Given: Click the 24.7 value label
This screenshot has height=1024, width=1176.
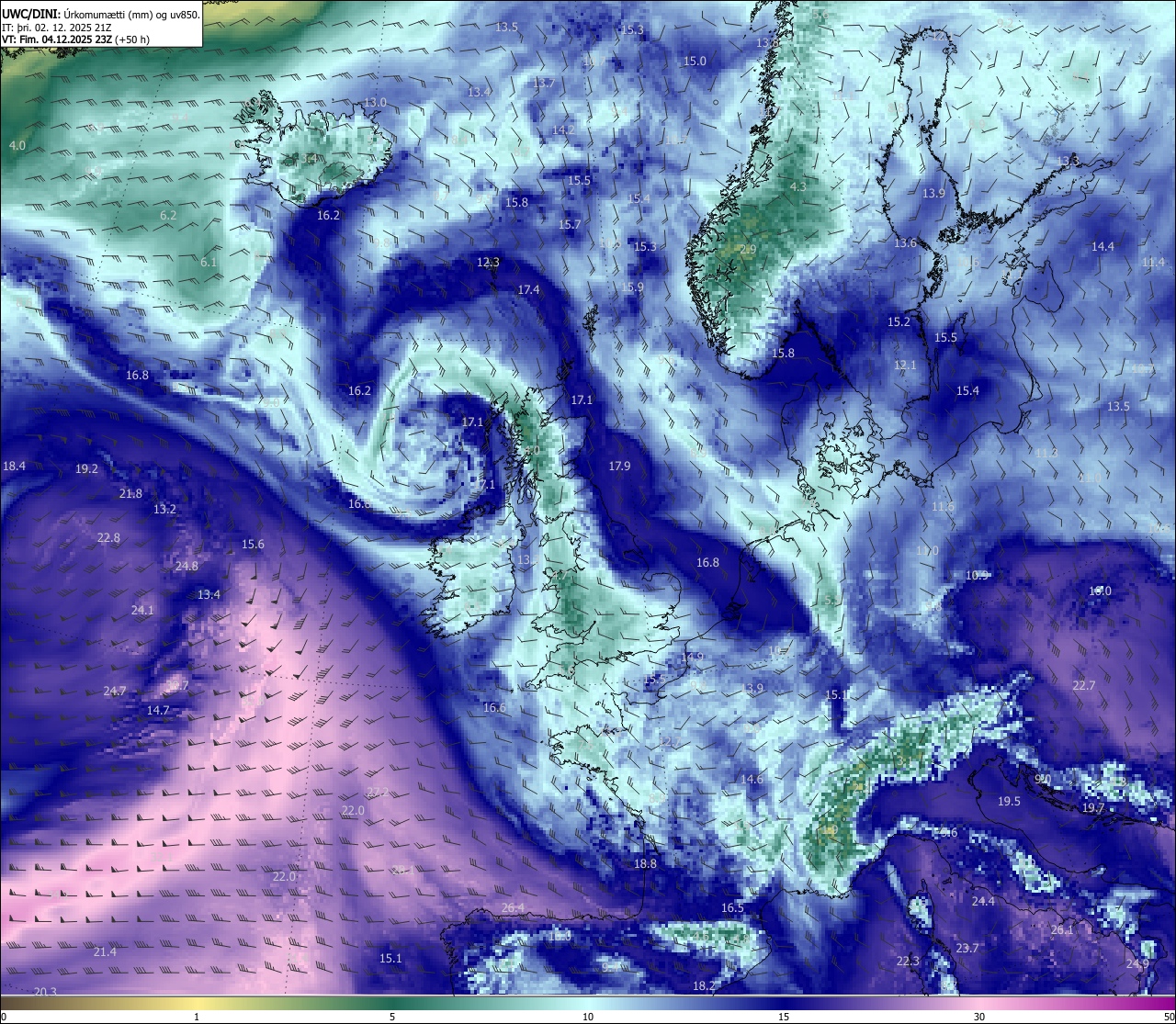Looking at the screenshot, I should tap(115, 692).
